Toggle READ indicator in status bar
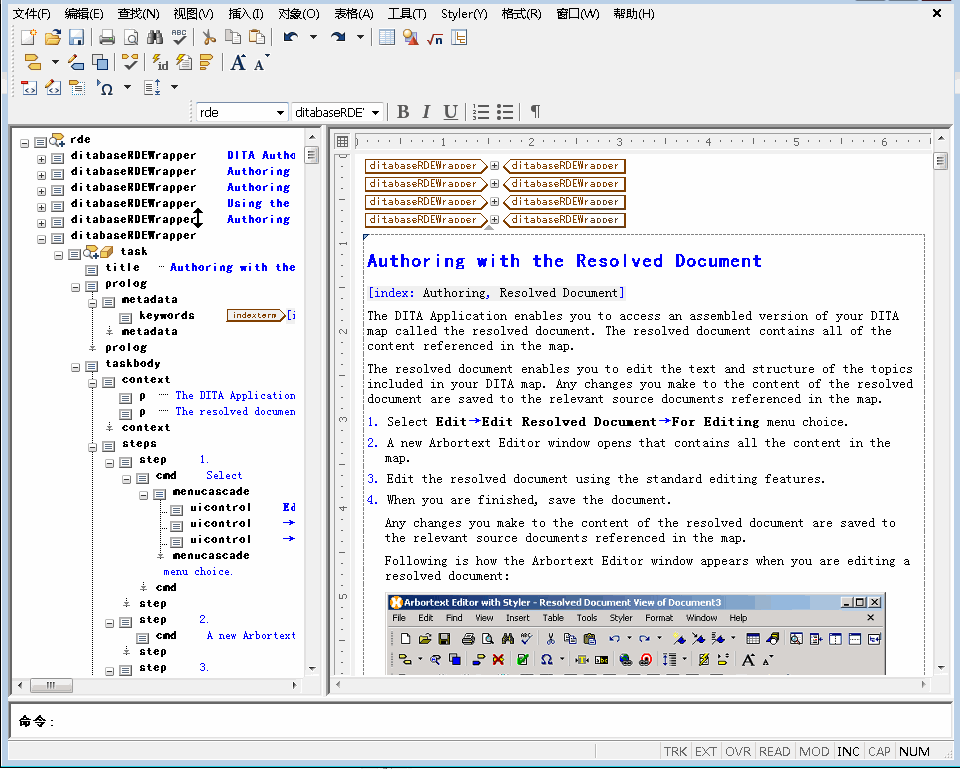The height and width of the screenshot is (769, 960). (x=774, y=751)
